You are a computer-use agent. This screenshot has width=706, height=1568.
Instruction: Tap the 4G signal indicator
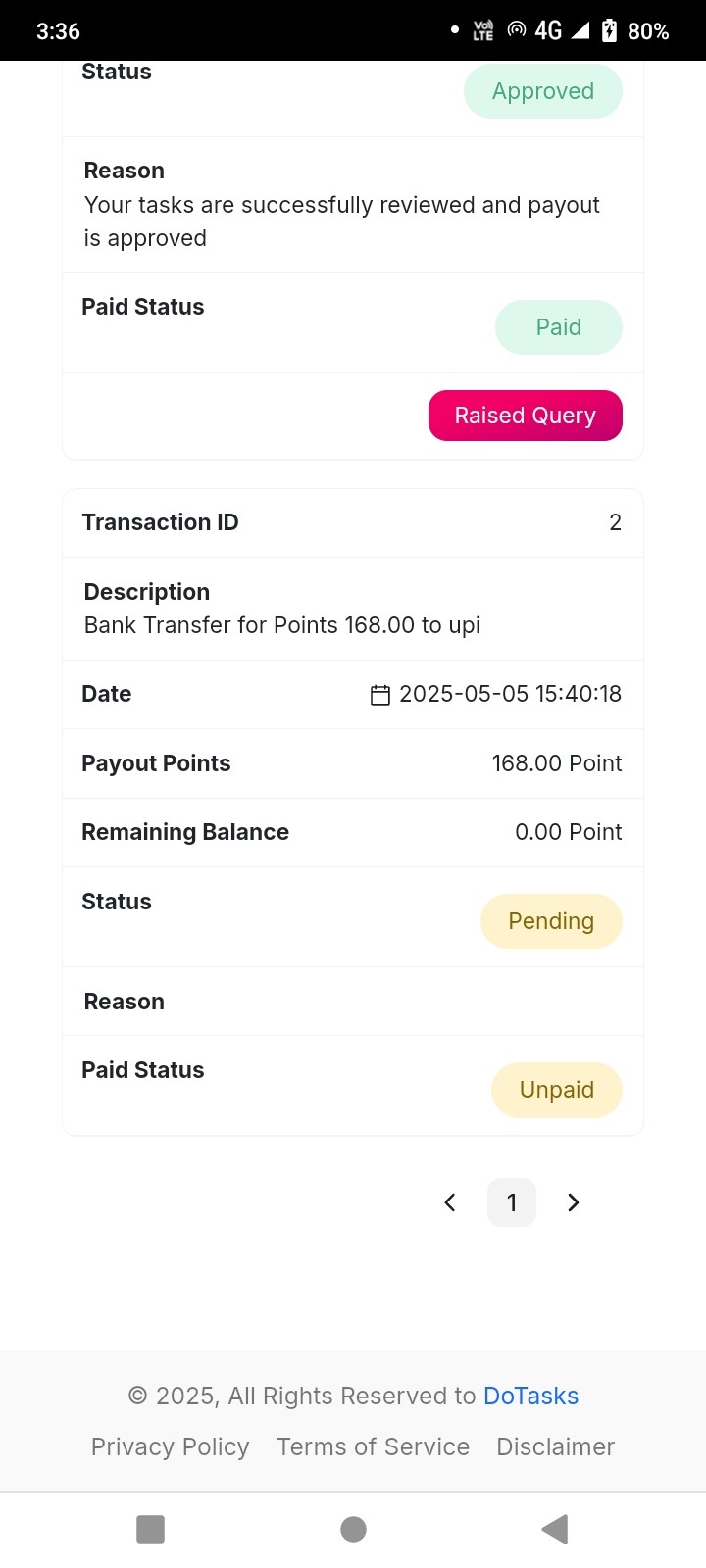[561, 30]
